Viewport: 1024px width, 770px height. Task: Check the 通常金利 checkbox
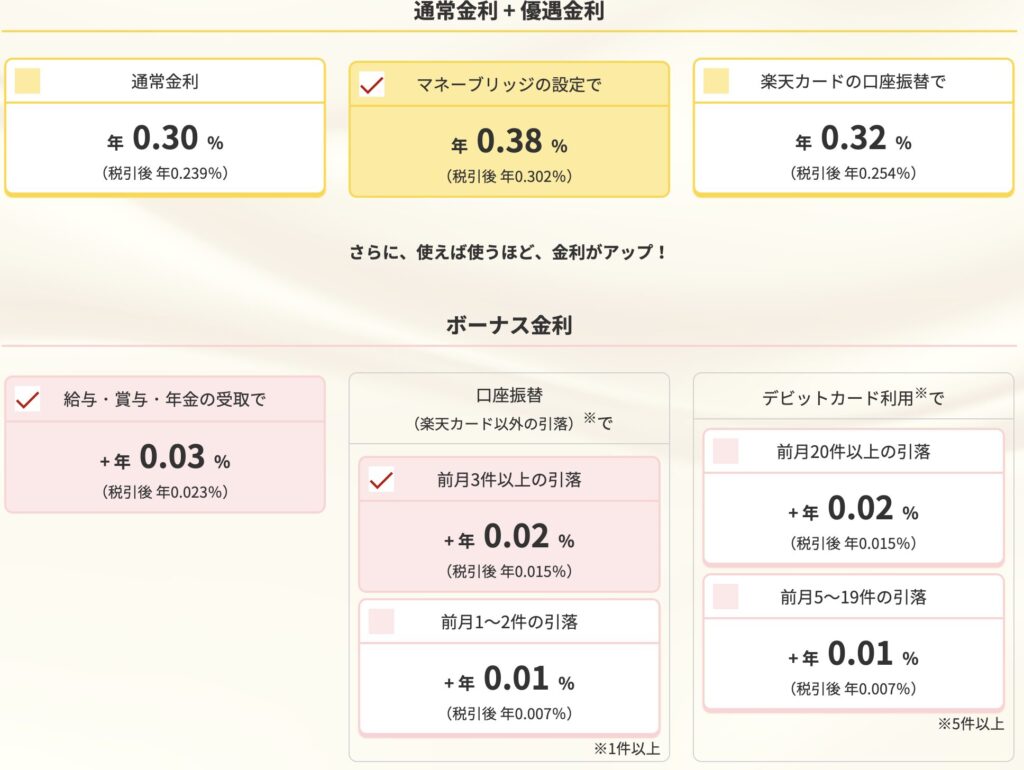point(28,81)
